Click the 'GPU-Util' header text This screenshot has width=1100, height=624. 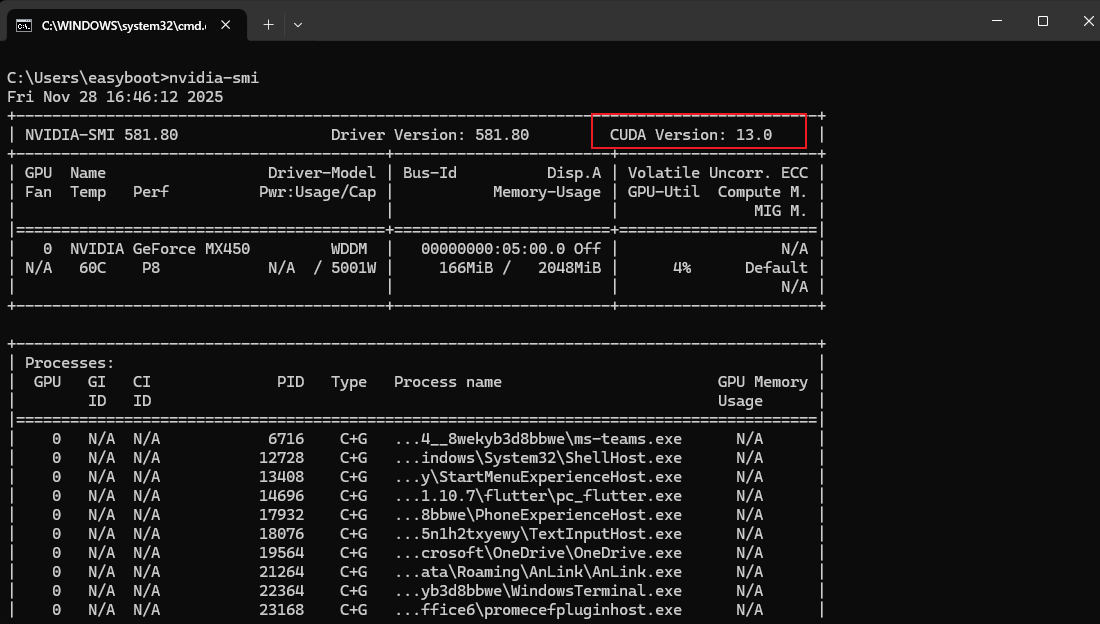(x=664, y=192)
